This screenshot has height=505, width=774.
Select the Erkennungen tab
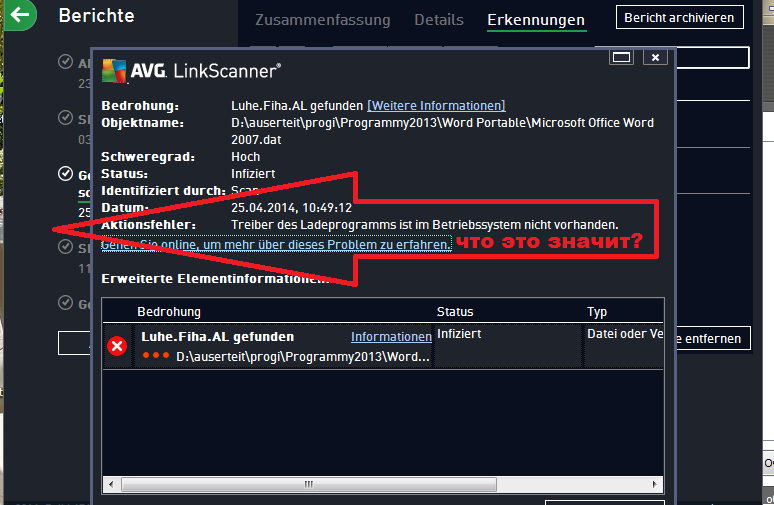coord(536,20)
